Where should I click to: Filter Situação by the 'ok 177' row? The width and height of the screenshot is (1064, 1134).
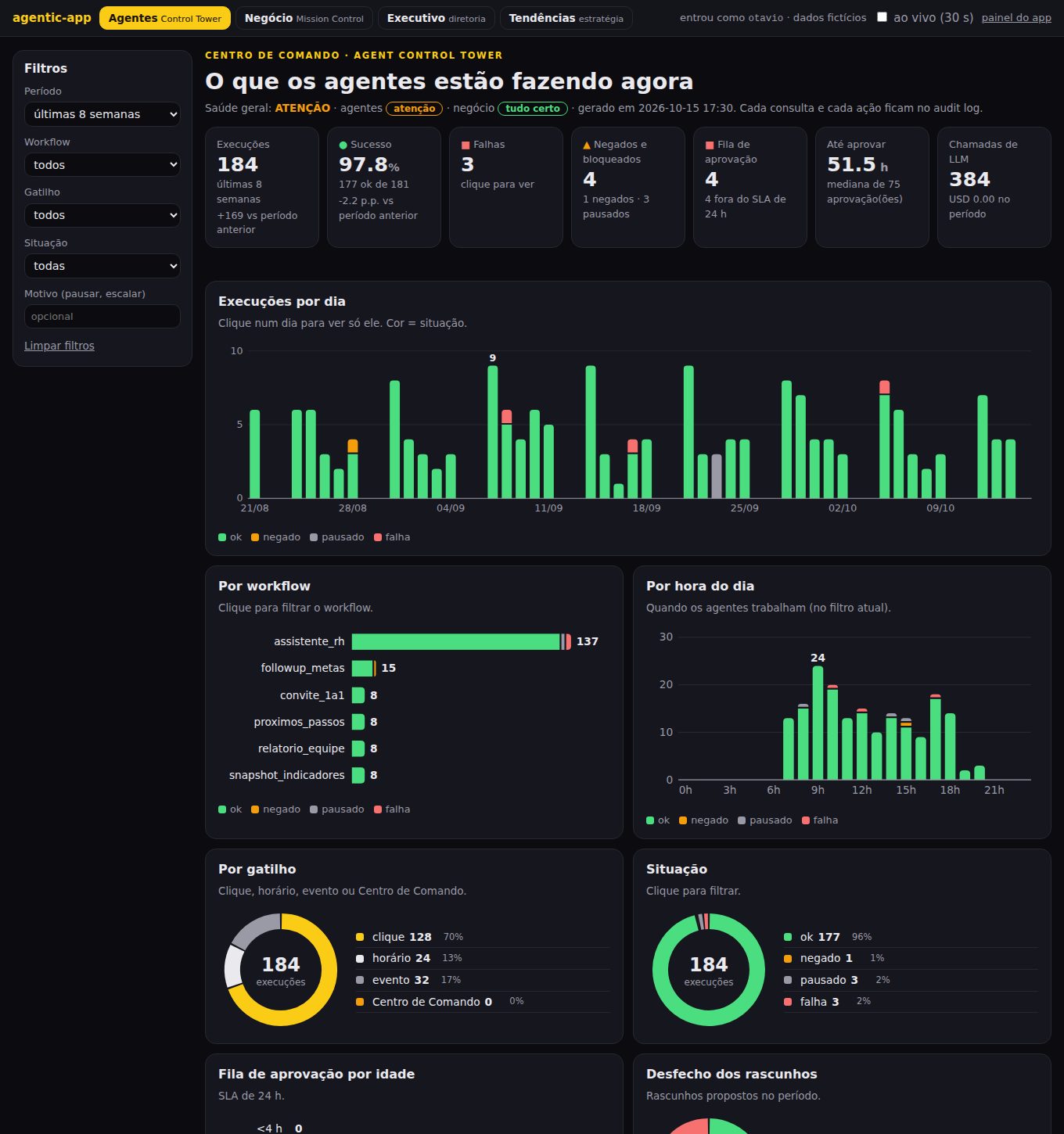click(911, 937)
